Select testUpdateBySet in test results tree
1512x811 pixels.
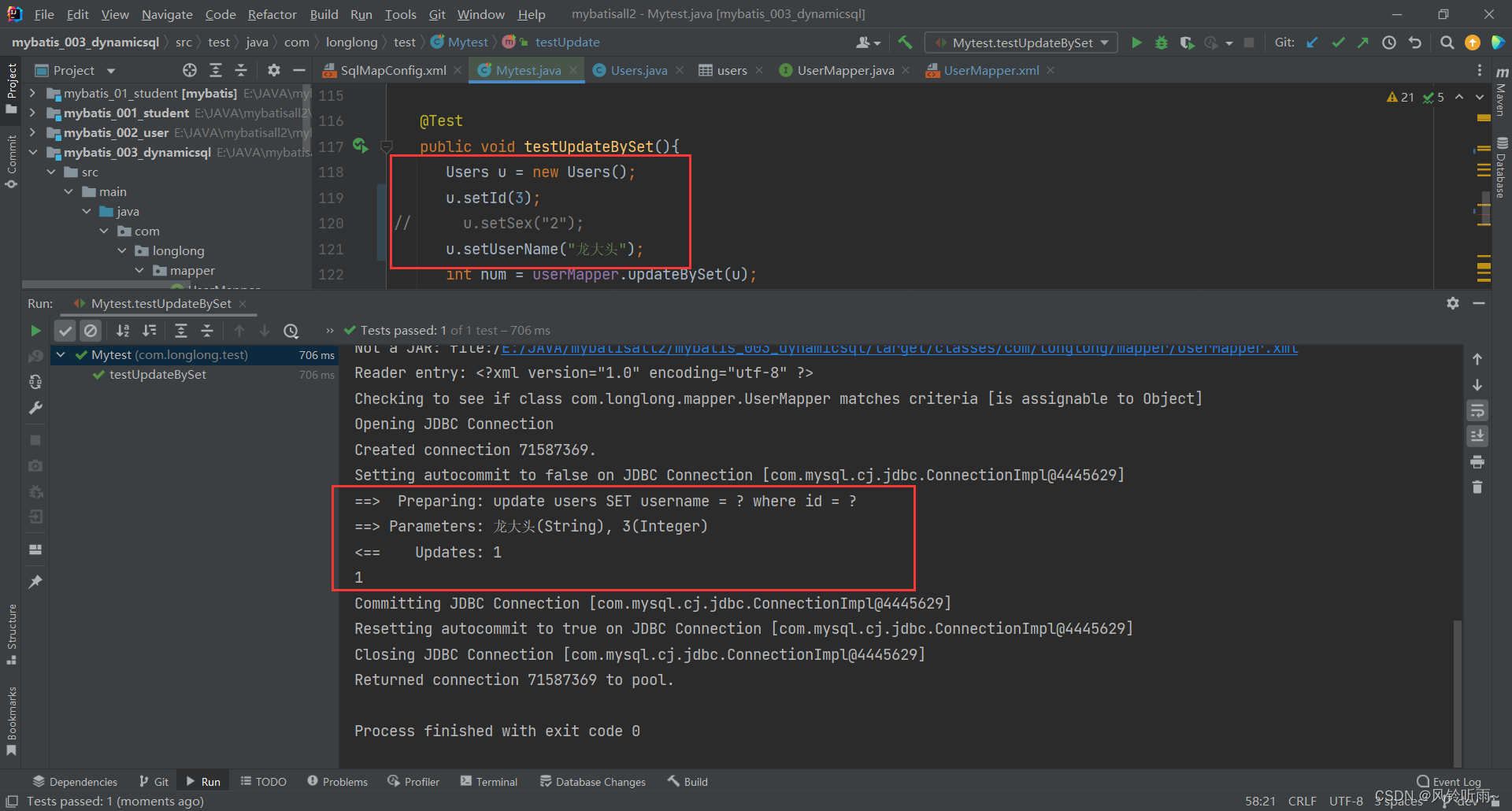click(157, 375)
